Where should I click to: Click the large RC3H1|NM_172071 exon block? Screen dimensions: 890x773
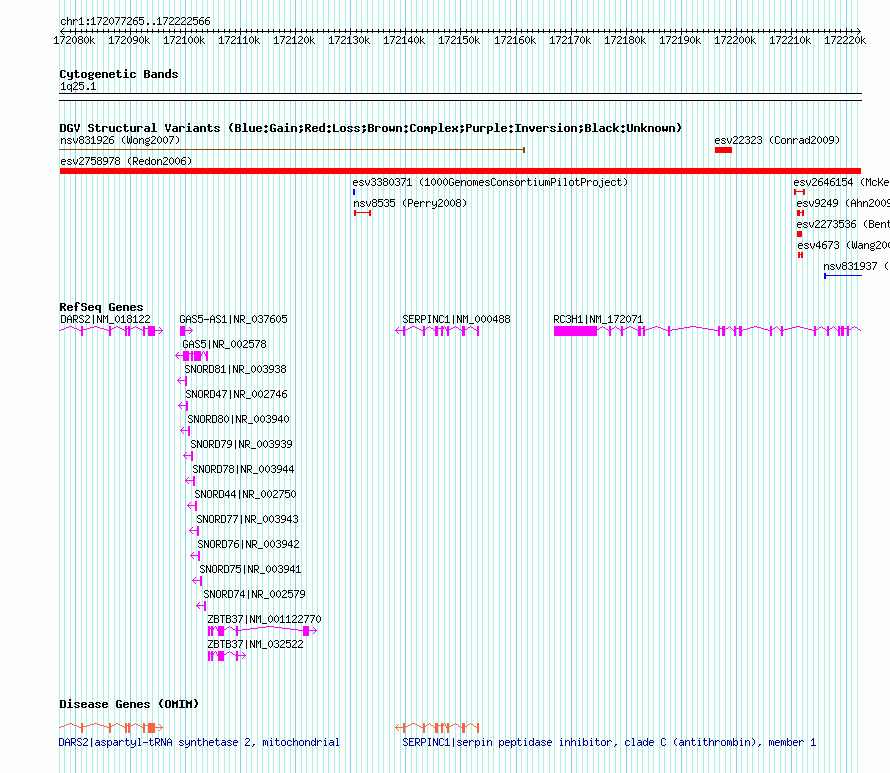[576, 331]
